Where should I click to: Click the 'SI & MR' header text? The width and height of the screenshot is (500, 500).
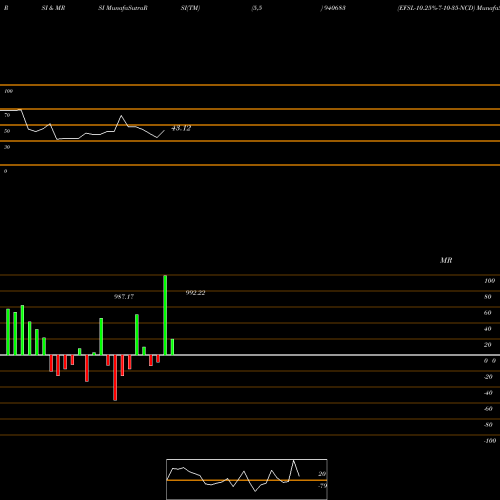point(53,8)
